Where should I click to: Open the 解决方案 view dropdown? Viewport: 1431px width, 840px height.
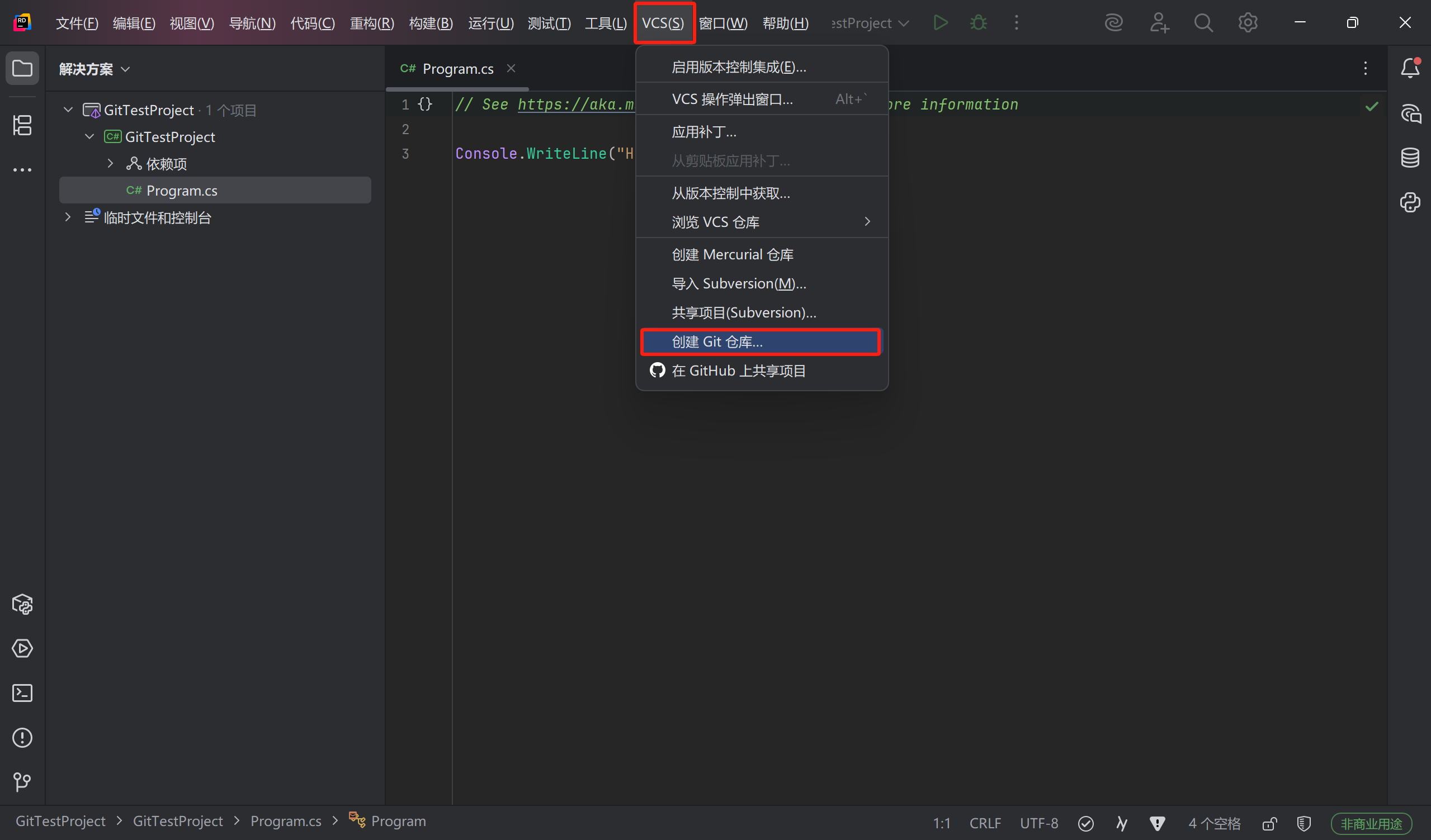click(x=95, y=69)
